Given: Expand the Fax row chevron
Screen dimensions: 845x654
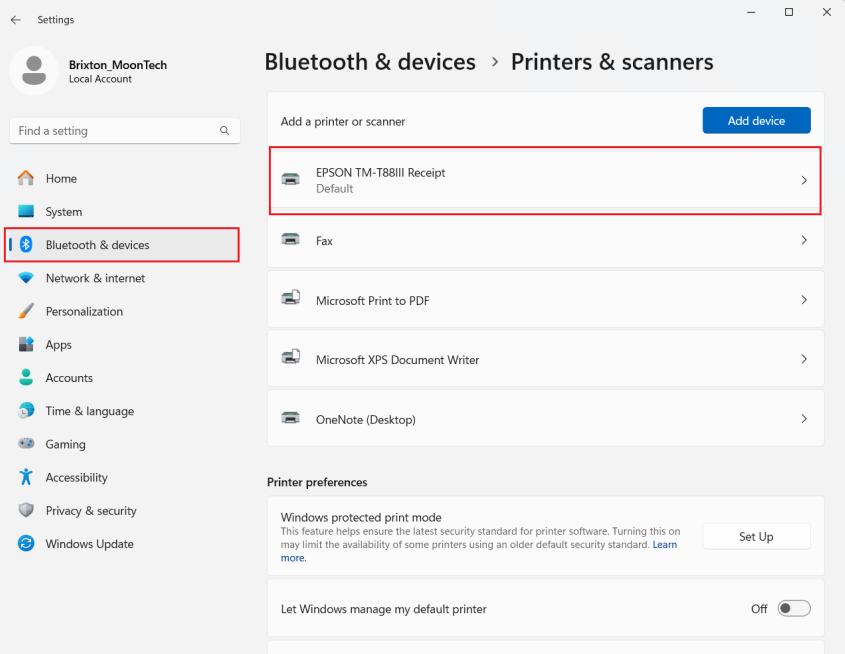Looking at the screenshot, I should tap(804, 240).
